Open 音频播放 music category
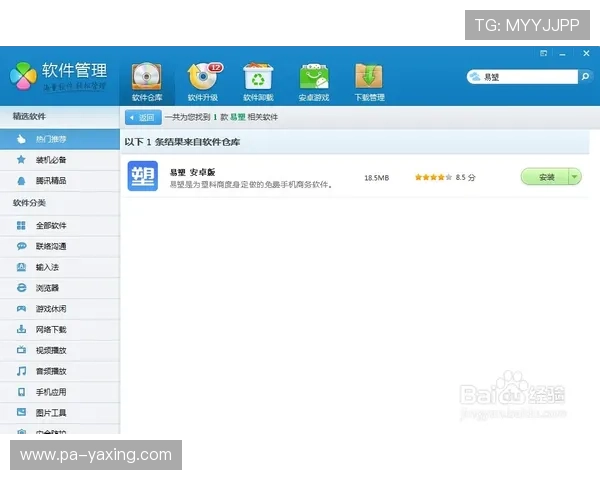Viewport: 600px width, 480px height. click(x=60, y=371)
